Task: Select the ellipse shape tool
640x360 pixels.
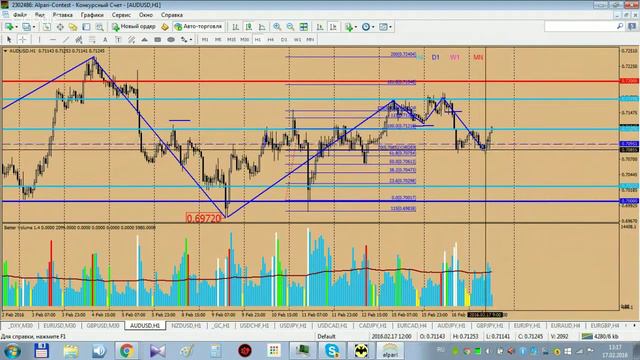Action: pos(171,40)
